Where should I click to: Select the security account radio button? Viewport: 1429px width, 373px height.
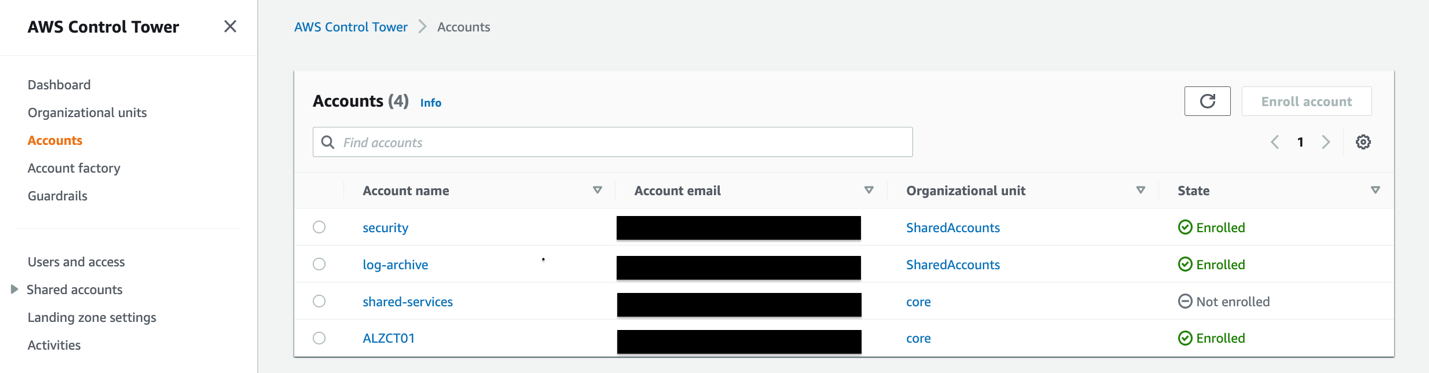pos(319,227)
